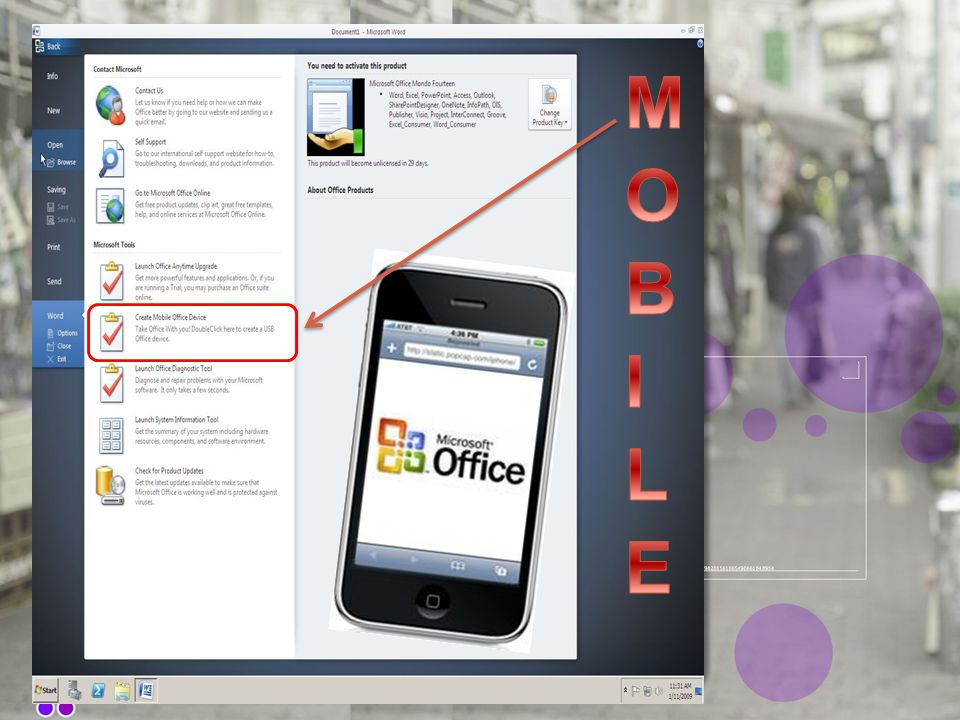Screen dimensions: 960x720
Task: Click the 'About Office Products' heading
Action: pyautogui.click(x=340, y=190)
